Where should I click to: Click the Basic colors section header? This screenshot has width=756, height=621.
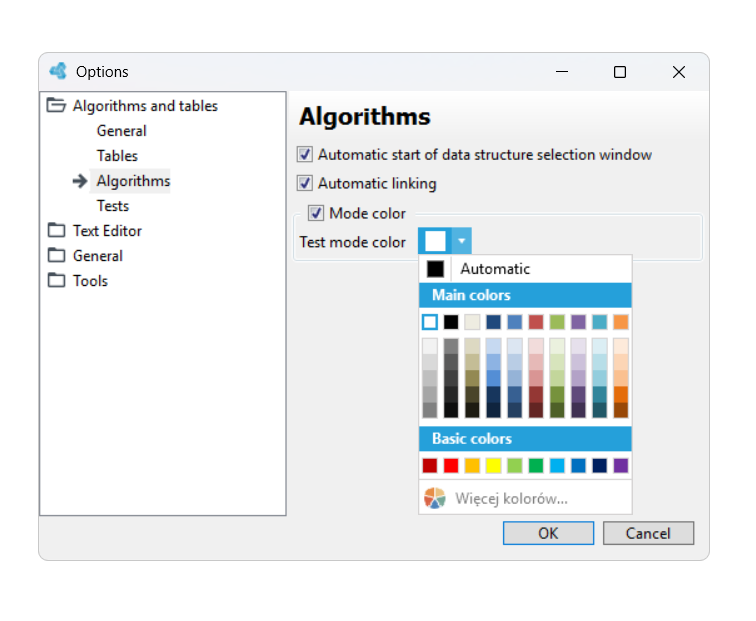coord(526,438)
